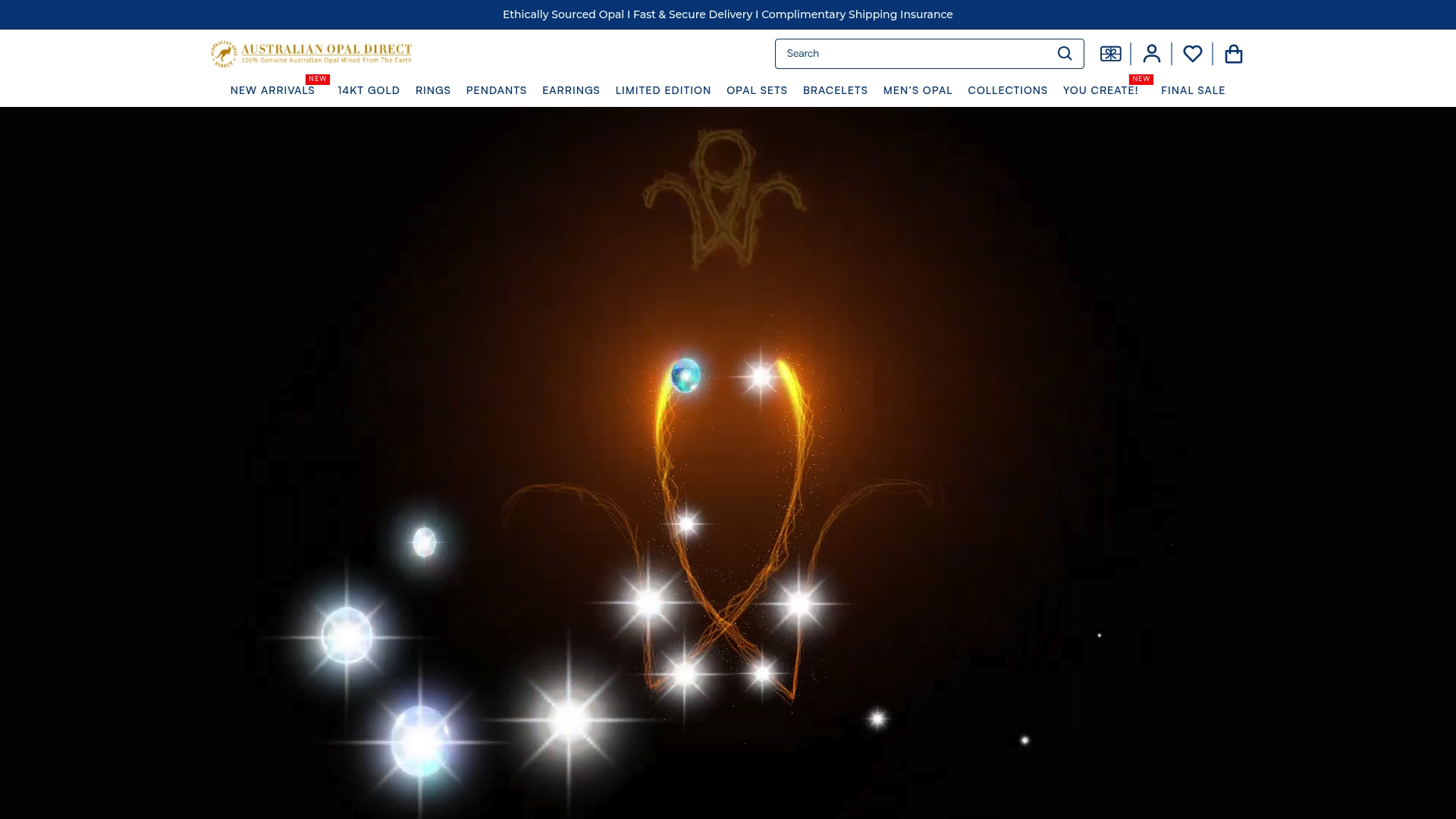Open the 14KT Gold menu
The width and height of the screenshot is (1456, 819).
(x=369, y=90)
